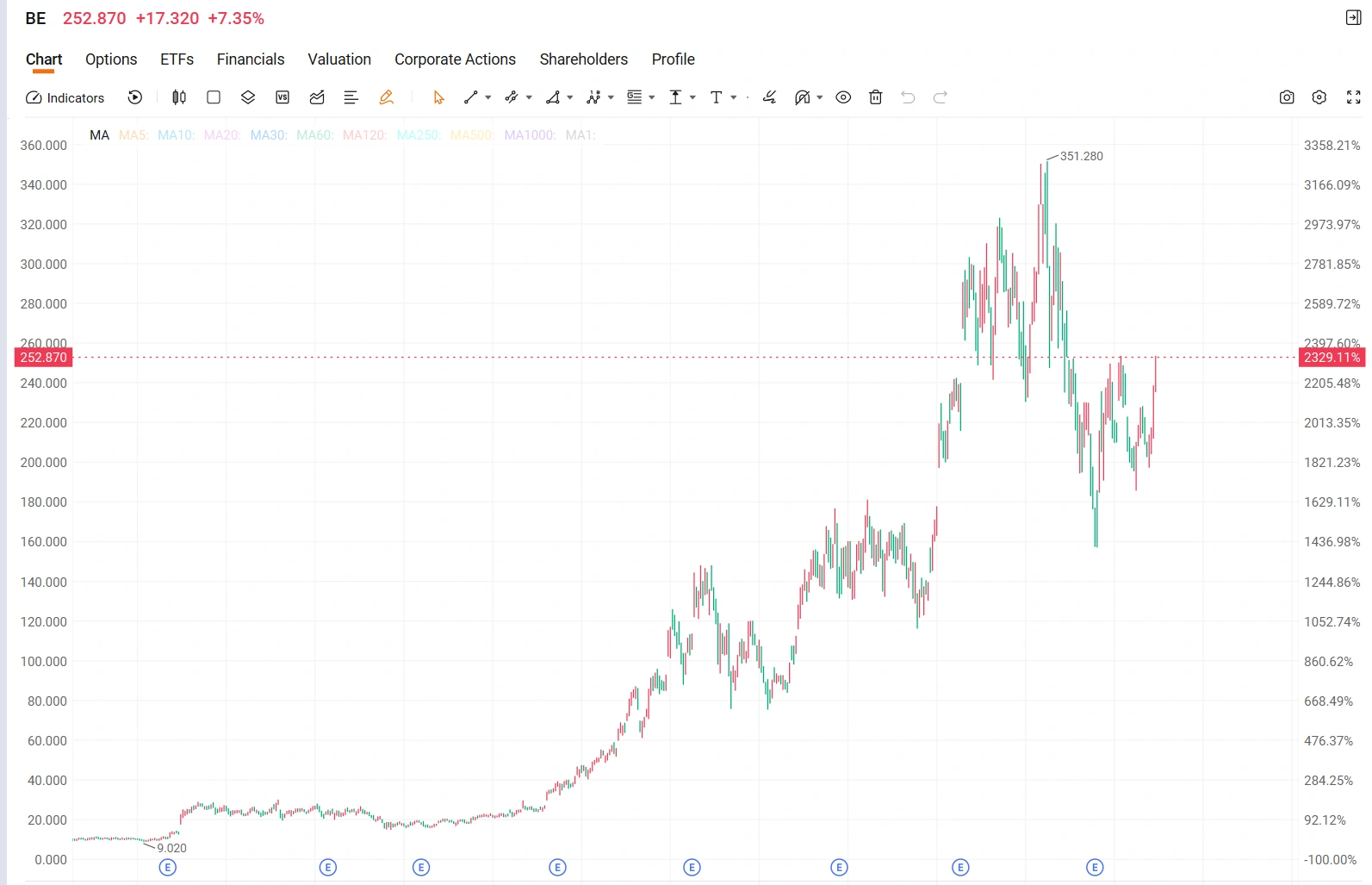Toggle drawings visibility with the eye icon
Image resolution: width=1372 pixels, height=885 pixels.
coord(843,97)
